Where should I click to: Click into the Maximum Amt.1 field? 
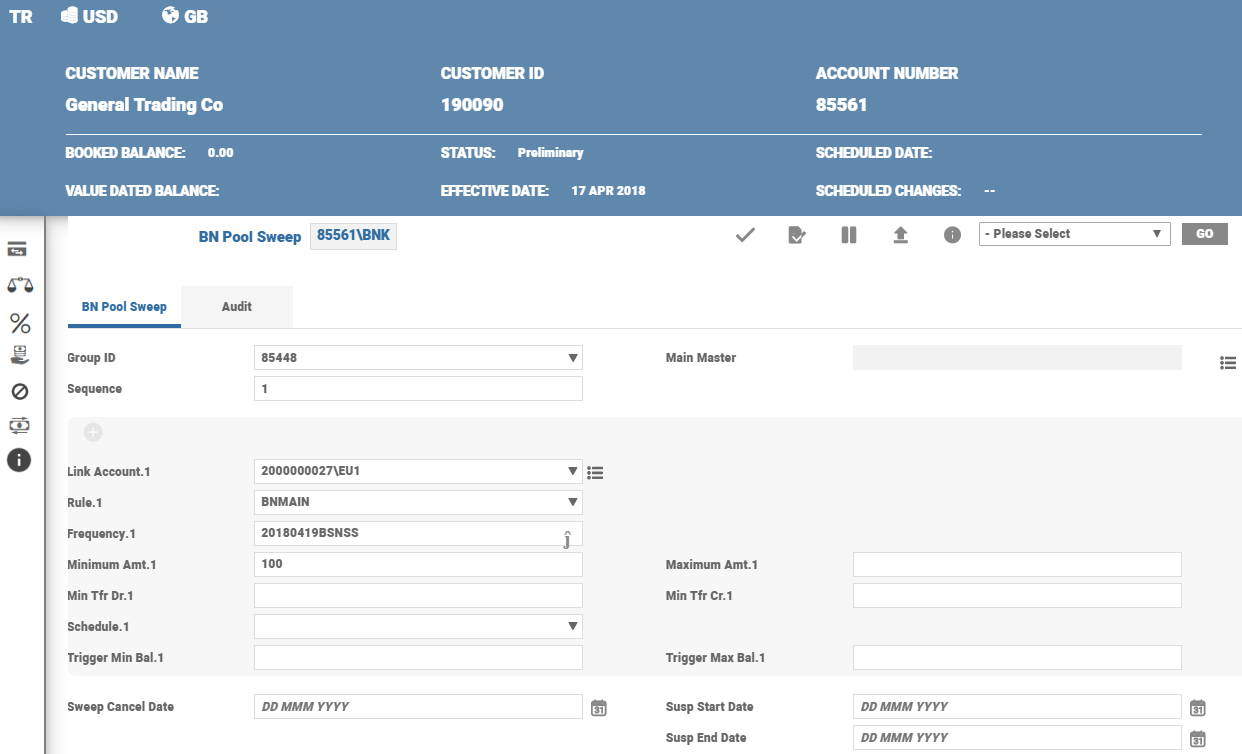point(1017,565)
